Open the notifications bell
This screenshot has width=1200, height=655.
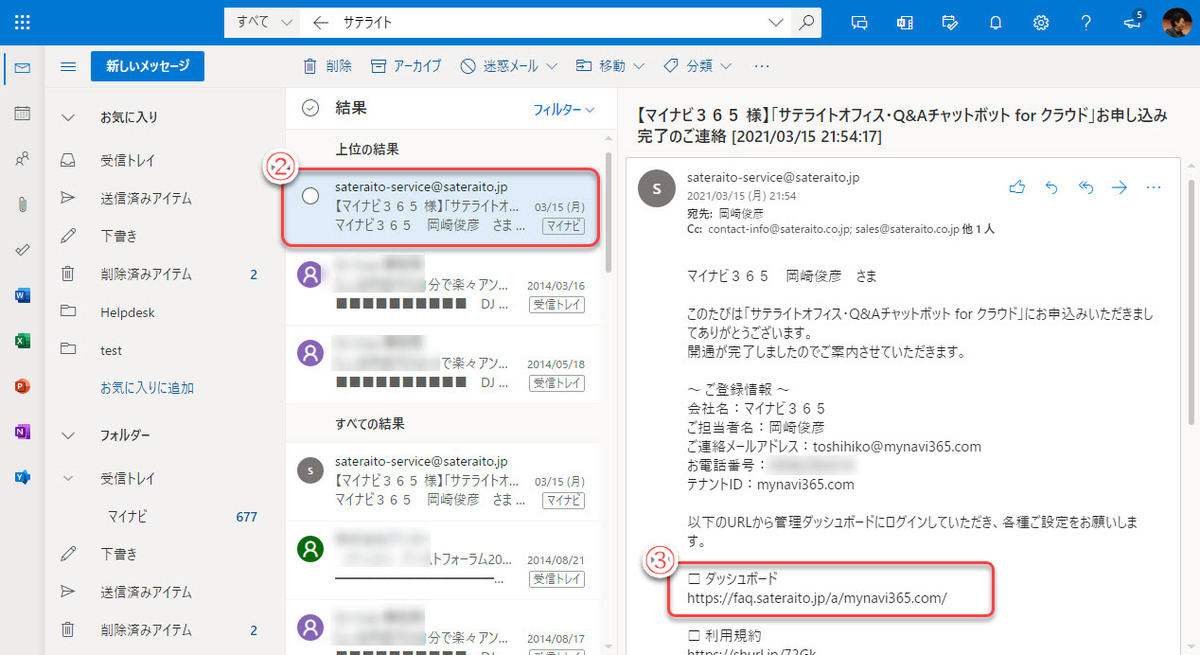coord(996,22)
